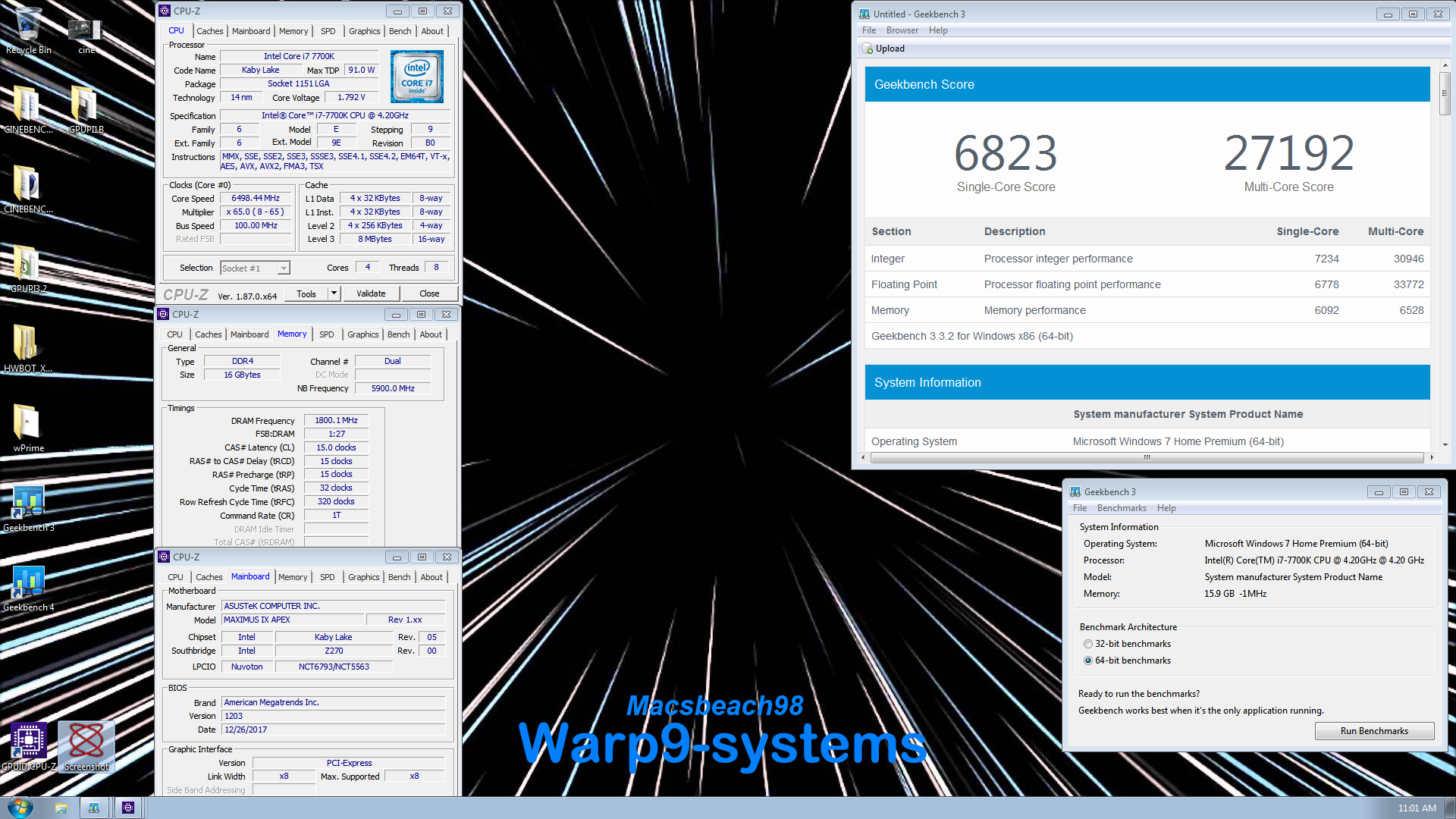Click the Multiplier value x 65.0
The image size is (1456, 819).
(x=256, y=212)
